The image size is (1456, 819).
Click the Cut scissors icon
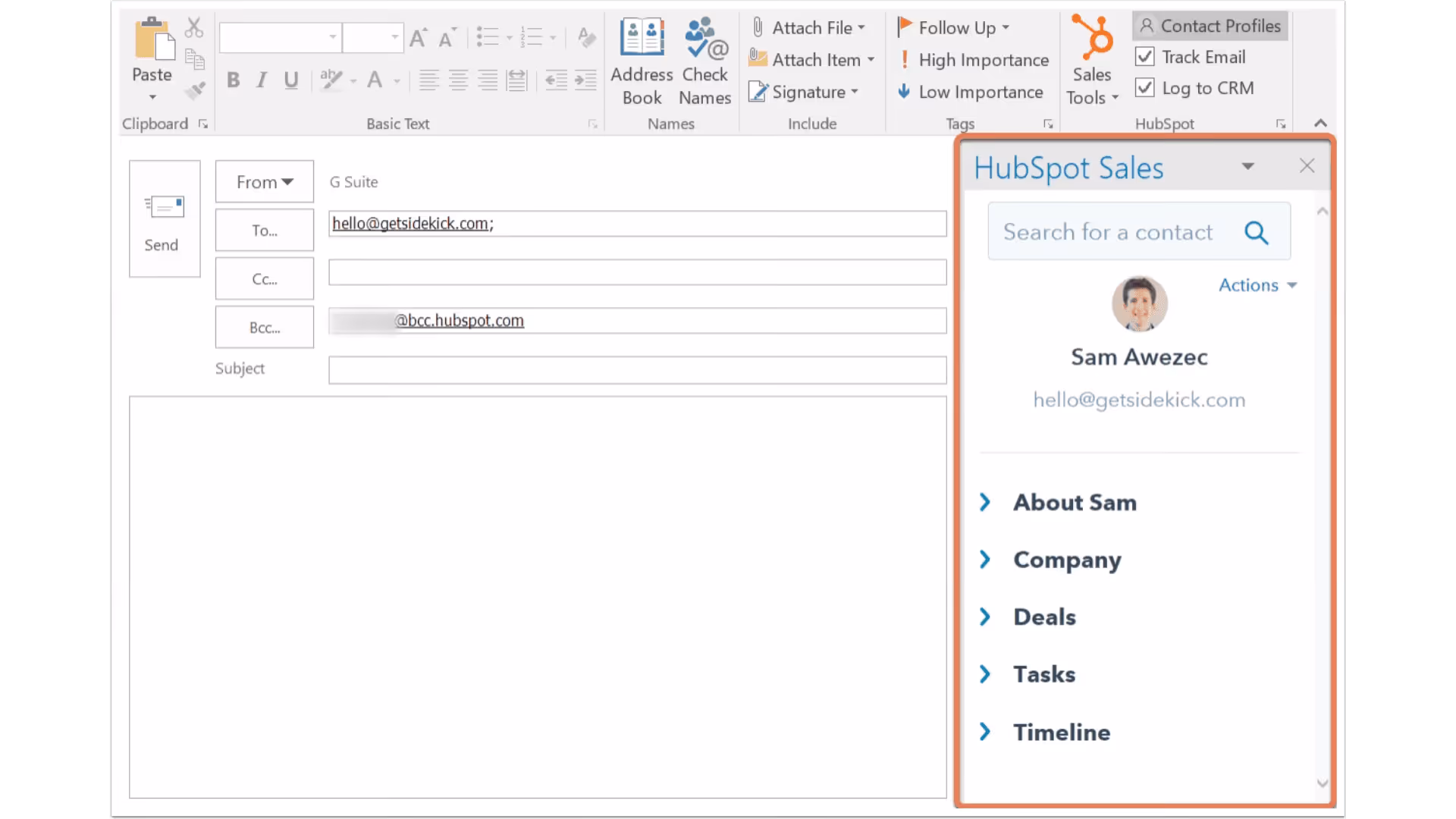coord(194,28)
